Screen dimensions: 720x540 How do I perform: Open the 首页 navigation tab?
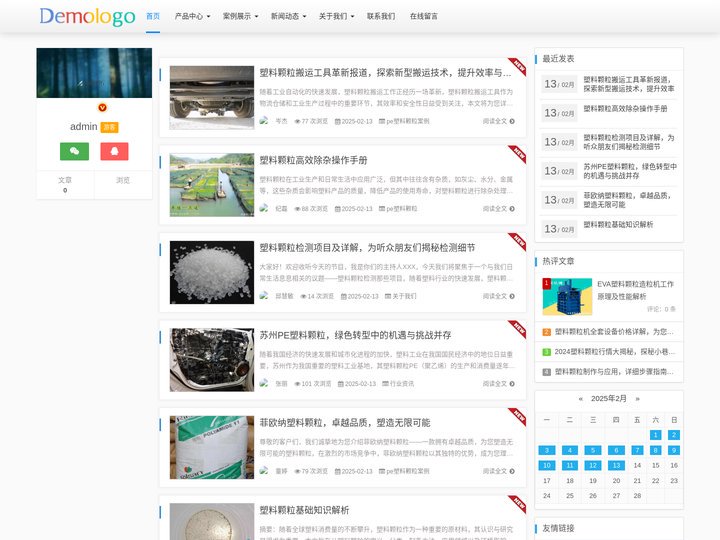coord(153,16)
